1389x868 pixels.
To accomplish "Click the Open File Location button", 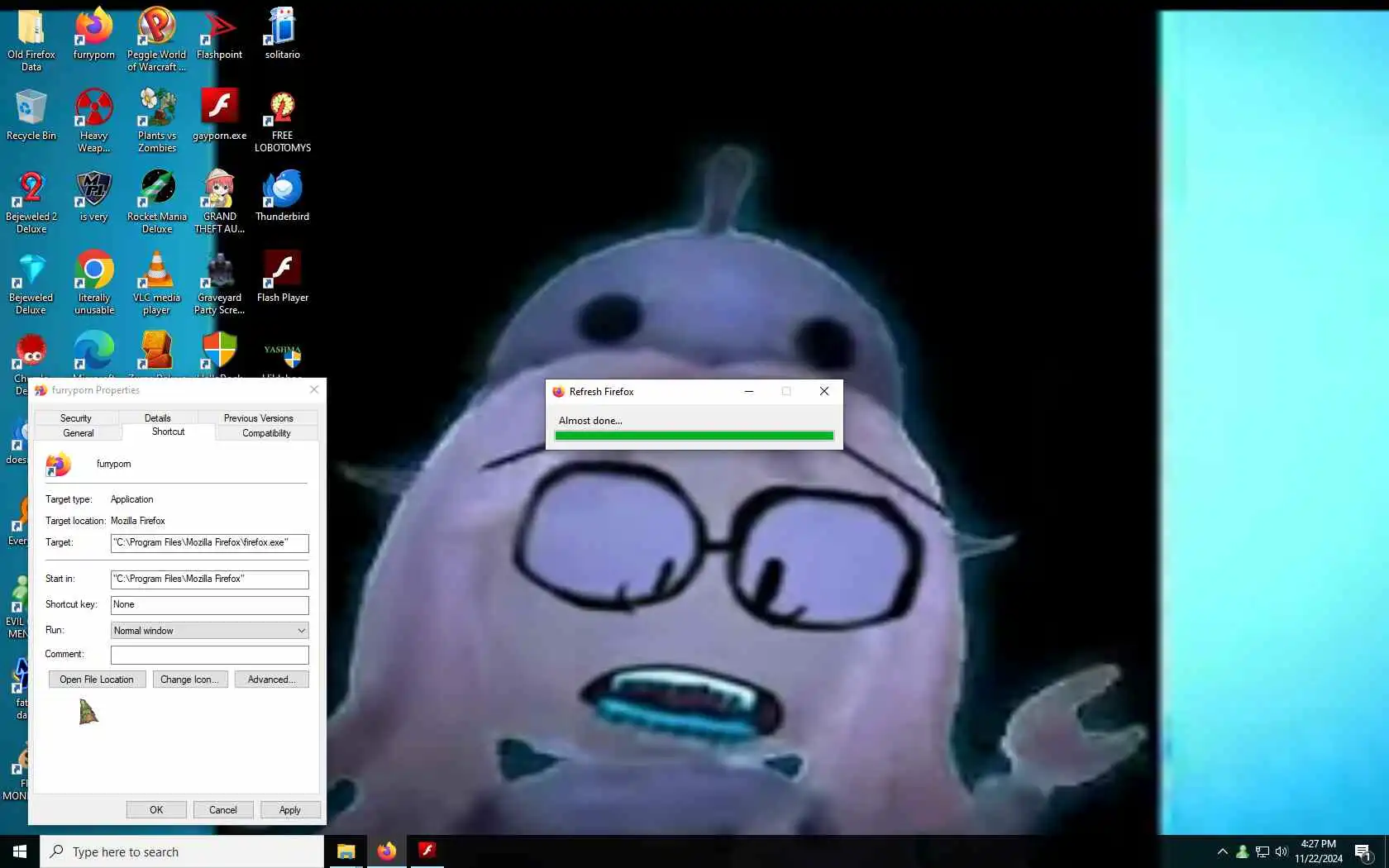I will tap(97, 680).
